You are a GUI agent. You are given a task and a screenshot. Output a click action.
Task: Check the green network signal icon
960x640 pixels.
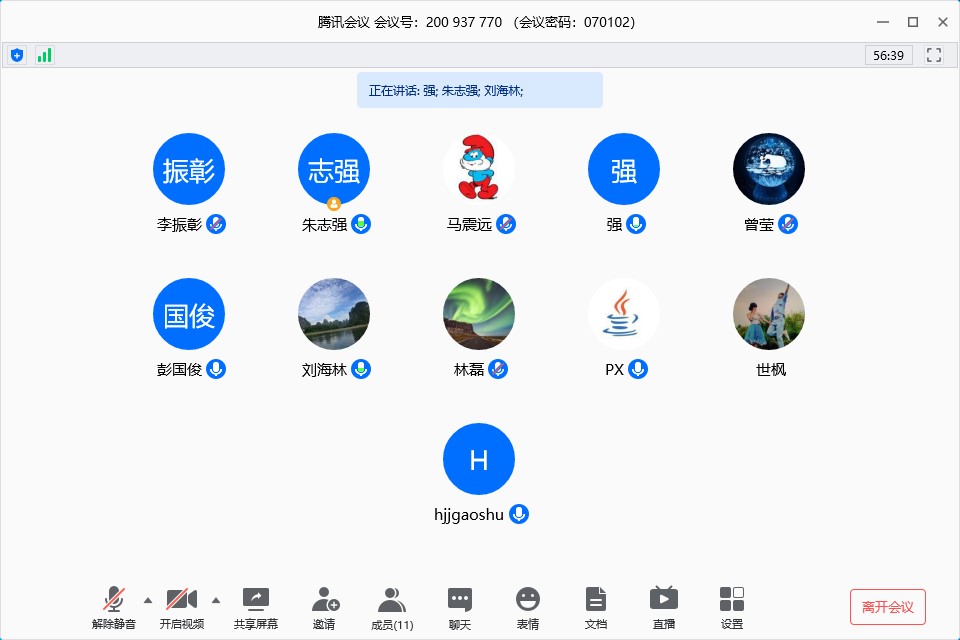44,55
